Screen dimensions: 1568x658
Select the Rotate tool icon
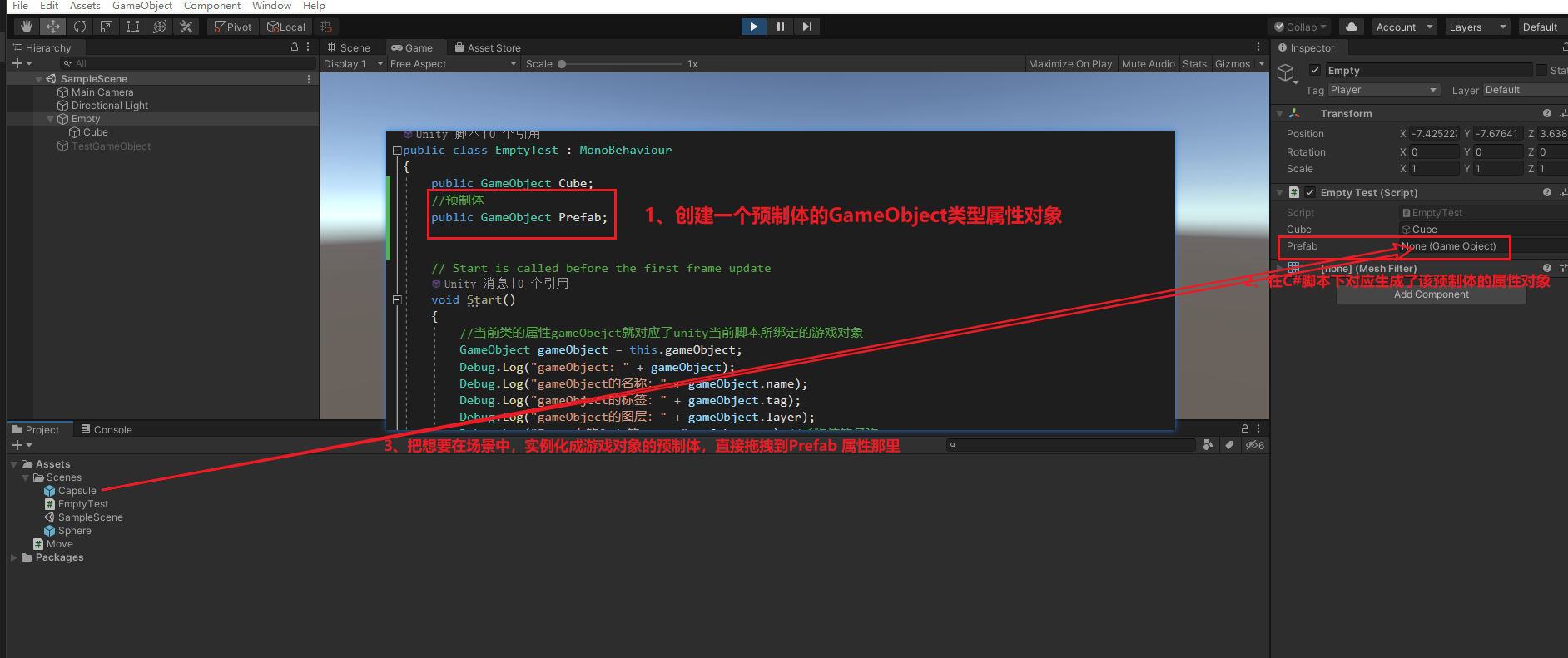click(x=80, y=27)
